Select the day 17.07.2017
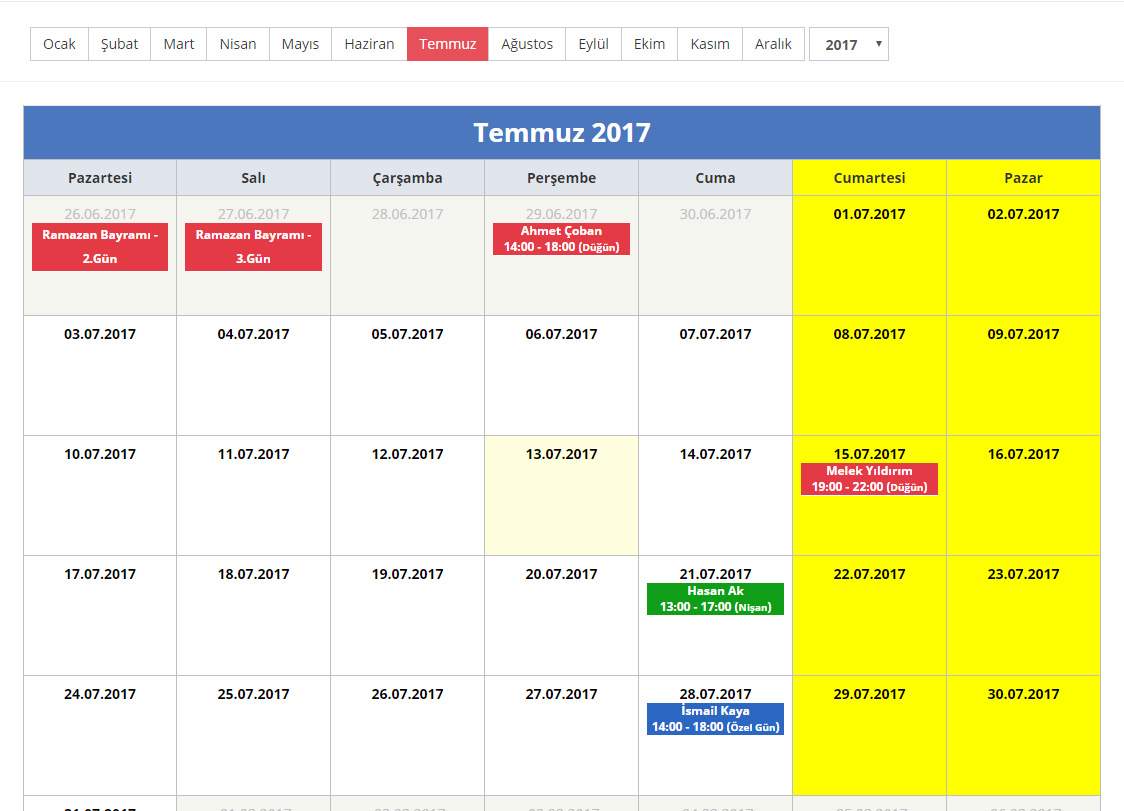Image resolution: width=1124 pixels, height=811 pixels. (100, 615)
